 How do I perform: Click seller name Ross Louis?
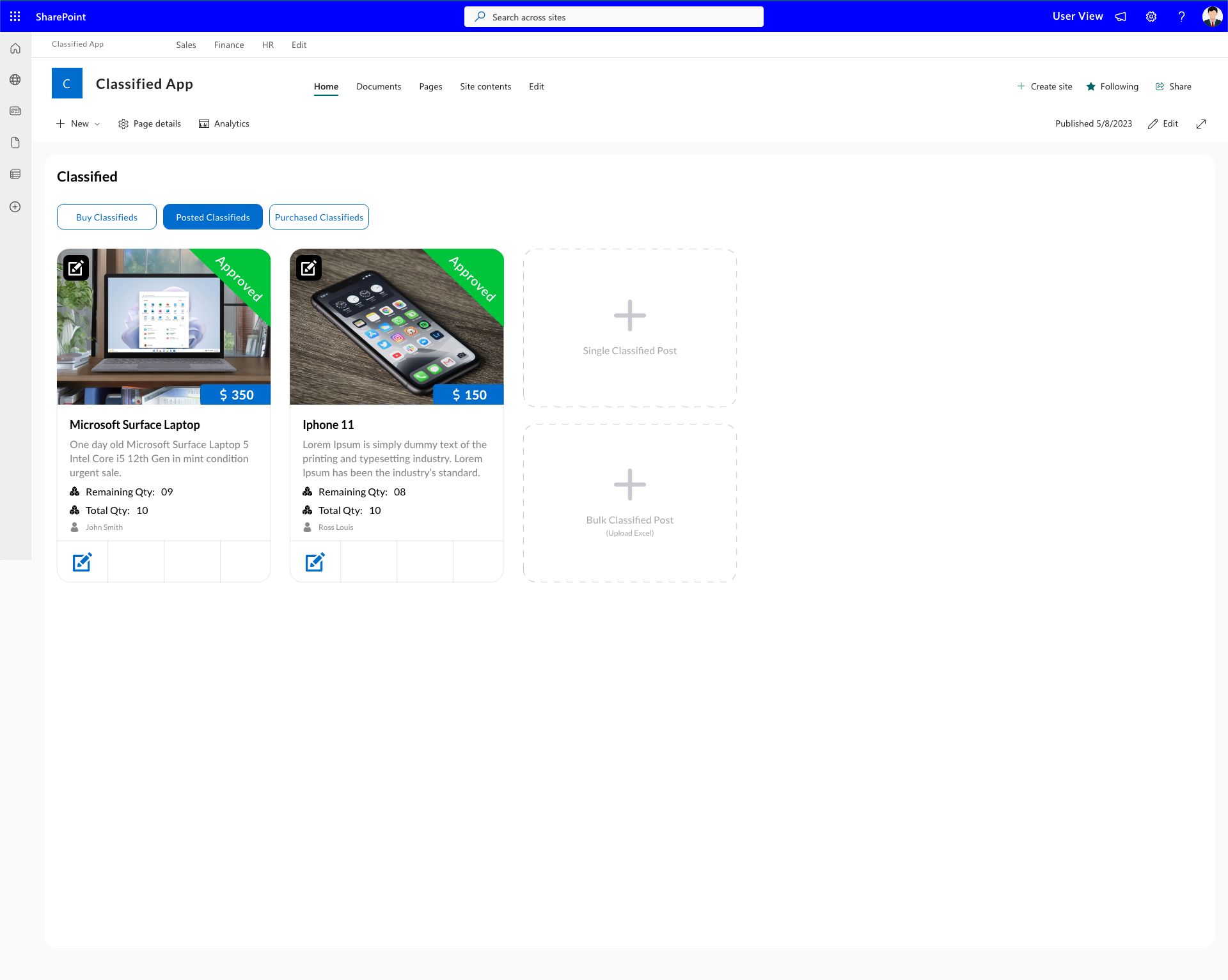coord(336,527)
